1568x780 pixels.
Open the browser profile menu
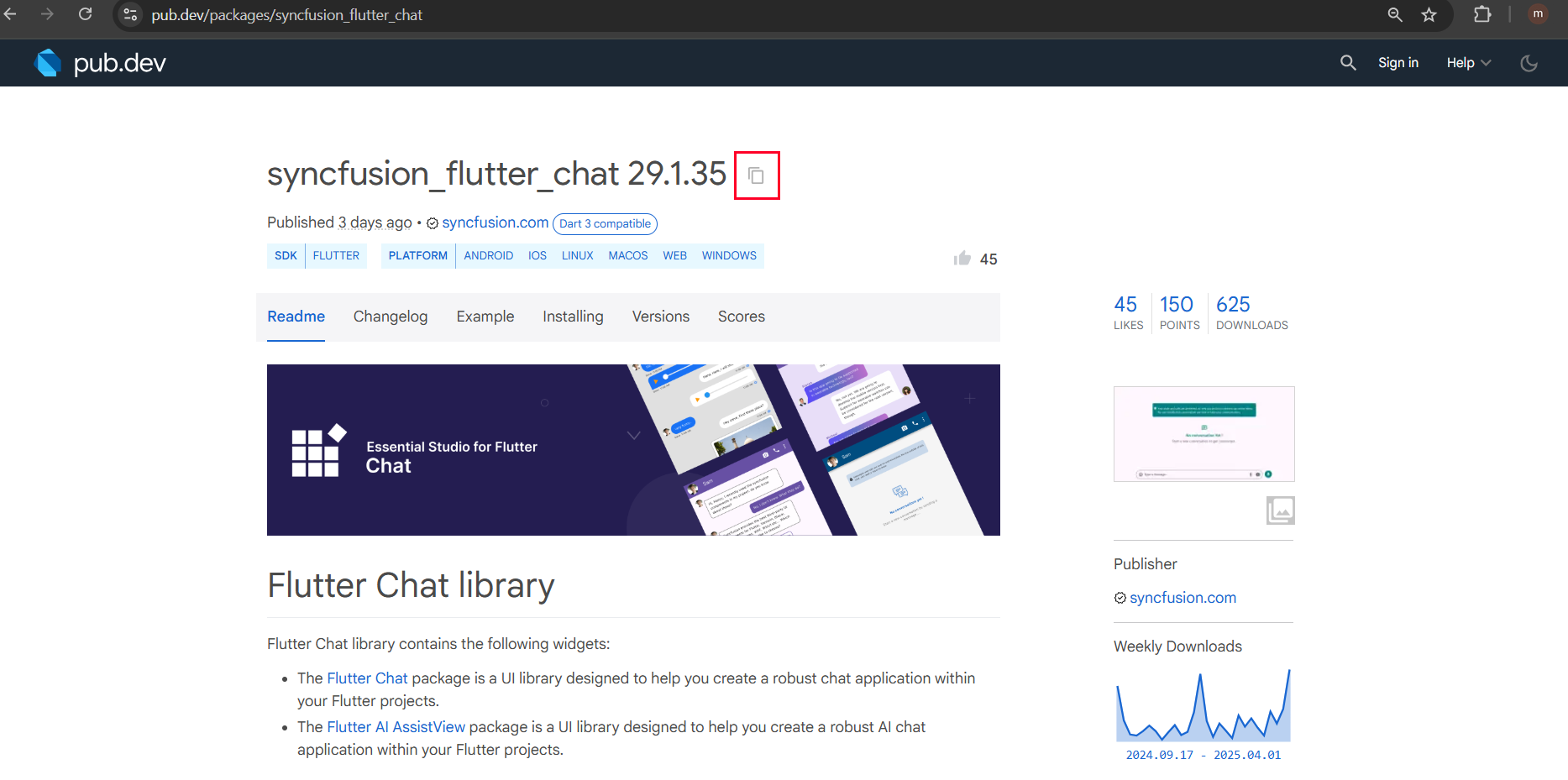click(x=1538, y=14)
